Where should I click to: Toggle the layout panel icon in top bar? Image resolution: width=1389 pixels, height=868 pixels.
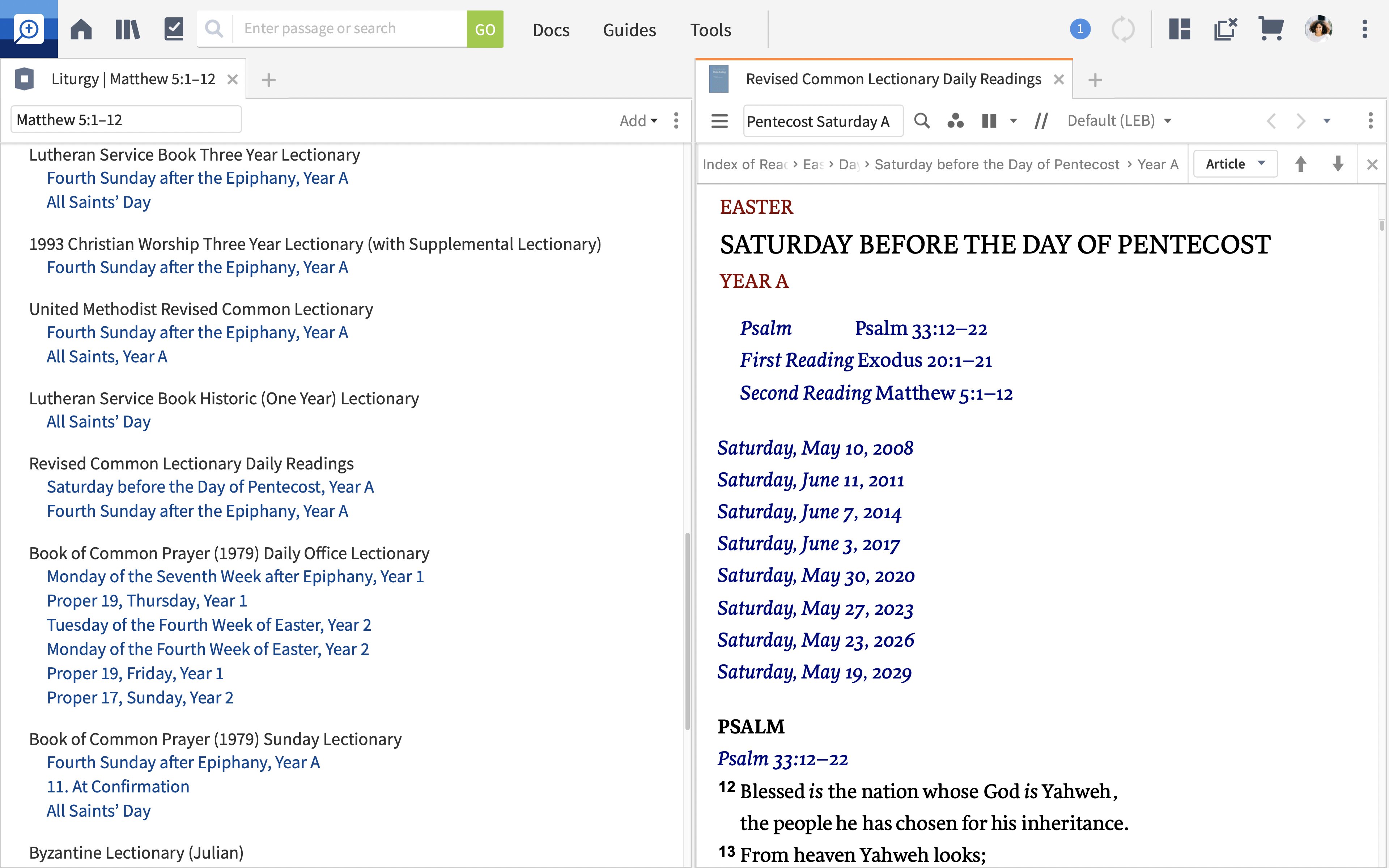[1180, 27]
